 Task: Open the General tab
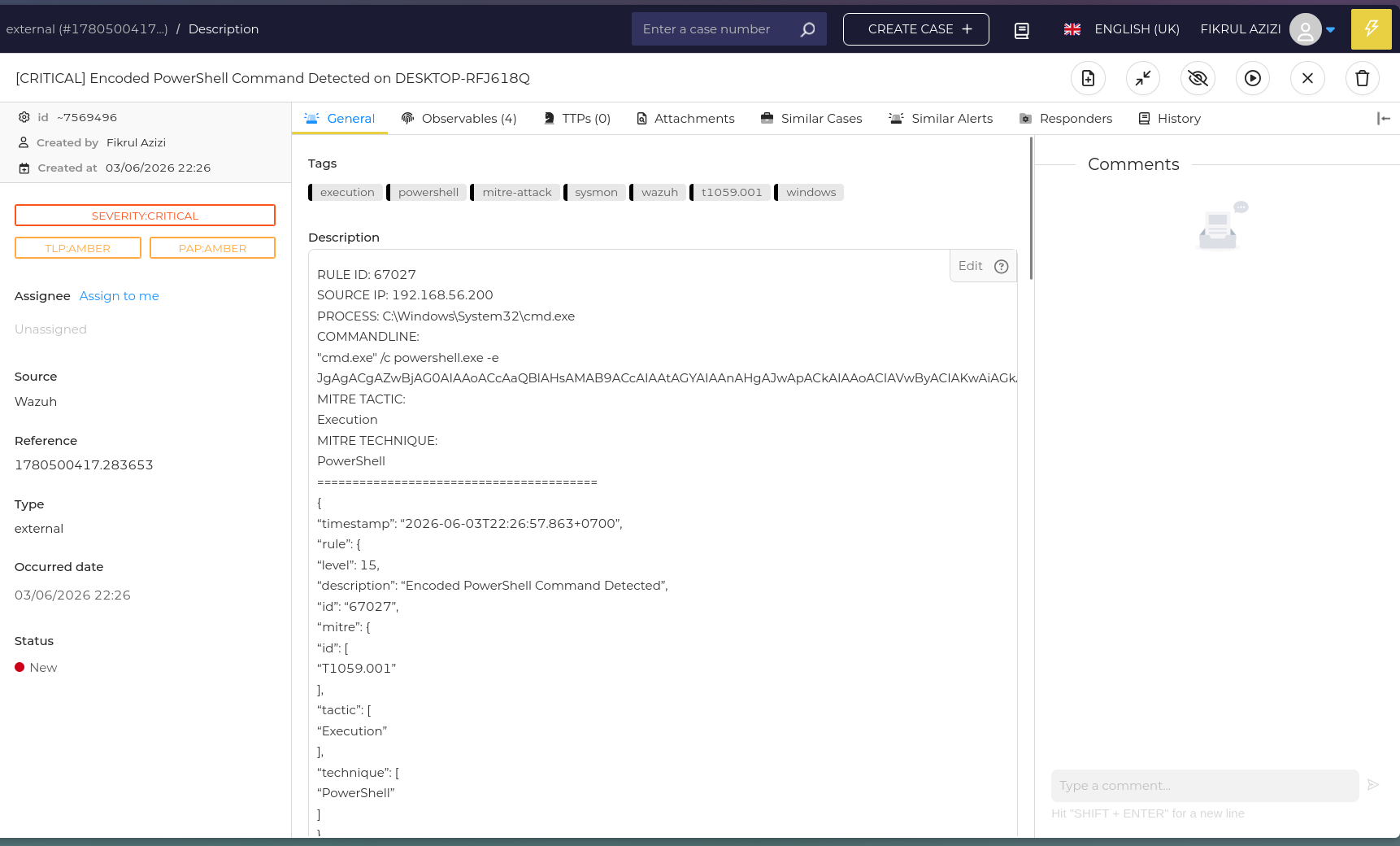click(340, 119)
